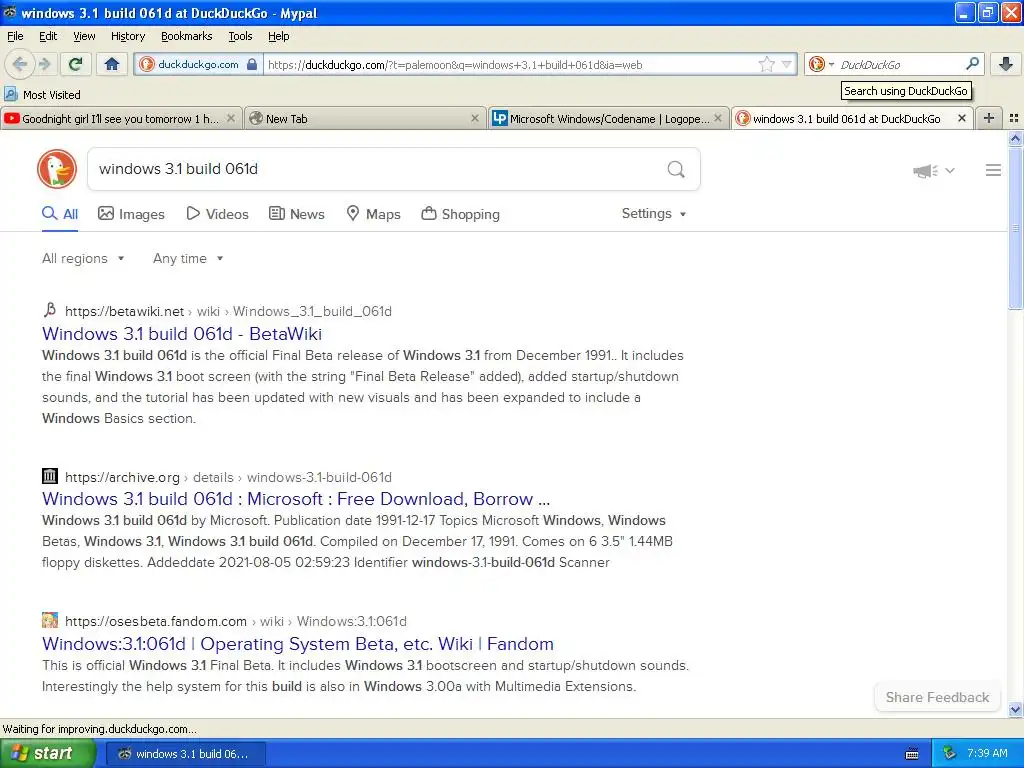This screenshot has height=768, width=1024.
Task: Click the duckduckgo.com site identity label
Action: pos(198,64)
